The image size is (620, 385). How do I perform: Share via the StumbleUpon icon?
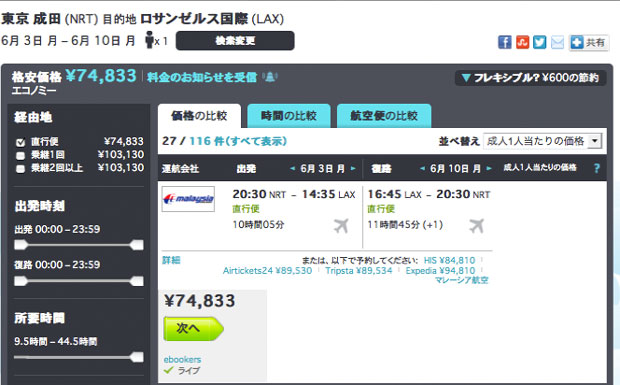(522, 42)
